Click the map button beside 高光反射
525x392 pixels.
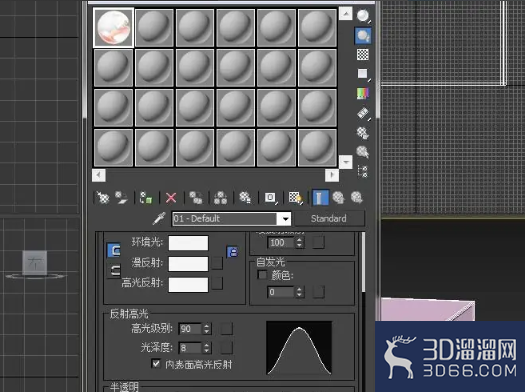pos(217,283)
